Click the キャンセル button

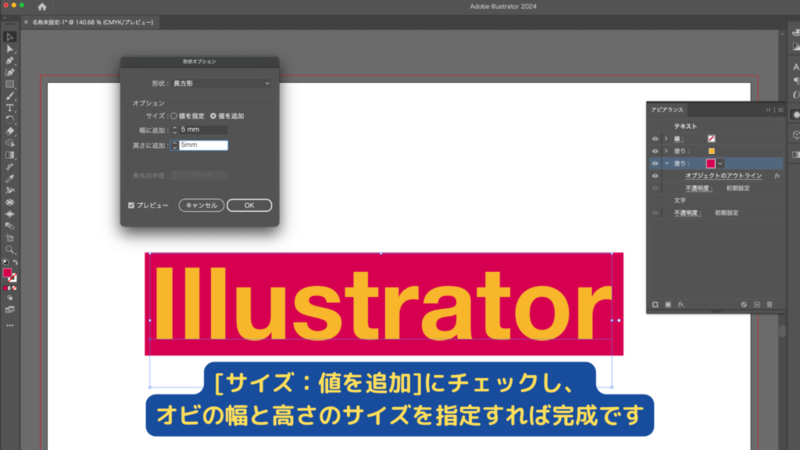(x=202, y=205)
